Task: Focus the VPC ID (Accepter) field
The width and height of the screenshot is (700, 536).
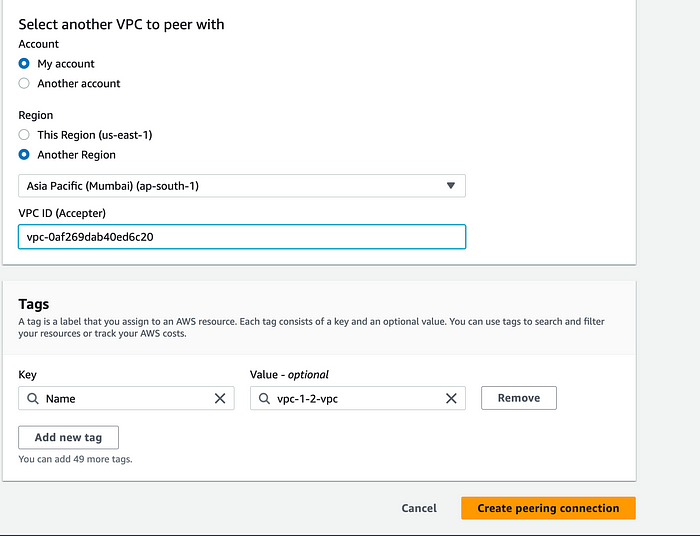Action: (x=242, y=237)
